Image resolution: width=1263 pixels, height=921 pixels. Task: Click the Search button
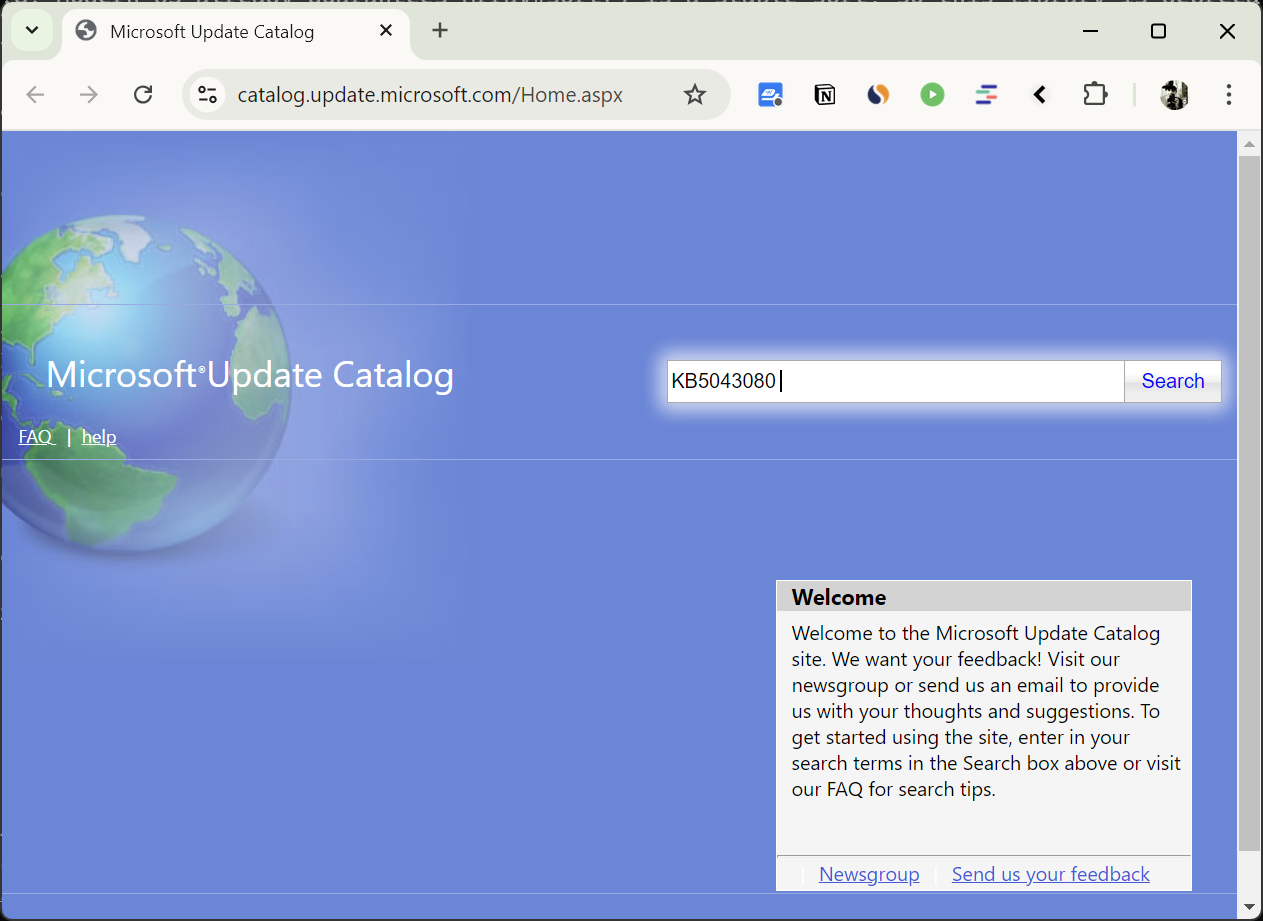(x=1173, y=381)
